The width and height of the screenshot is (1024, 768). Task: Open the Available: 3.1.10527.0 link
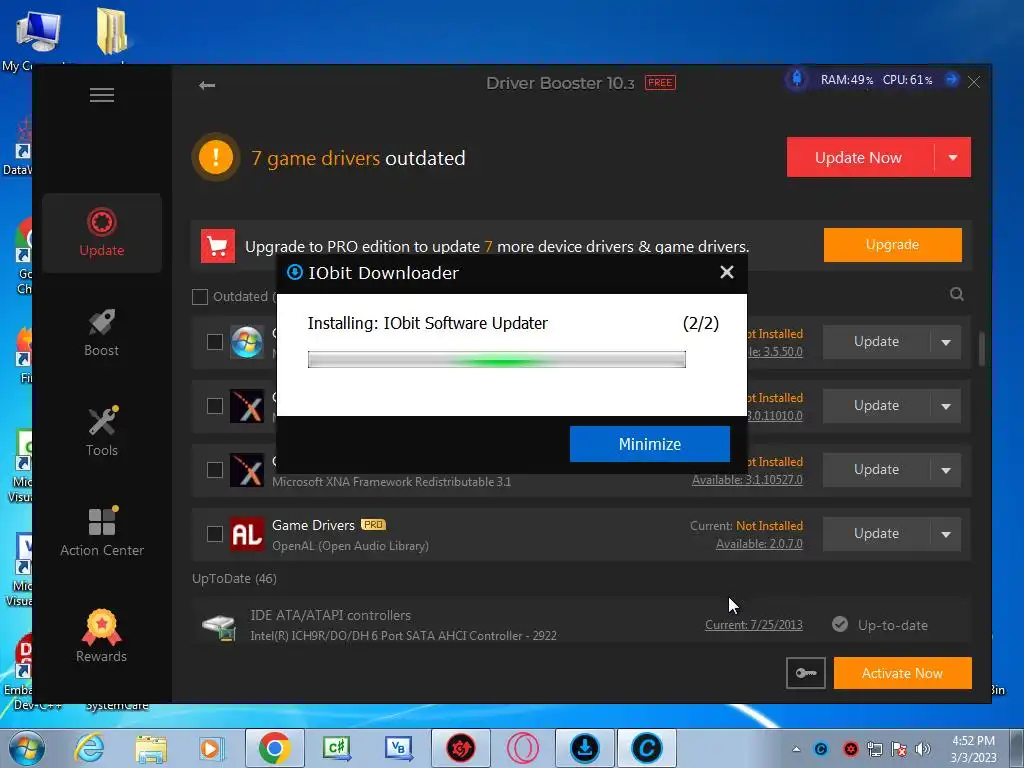pyautogui.click(x=747, y=479)
